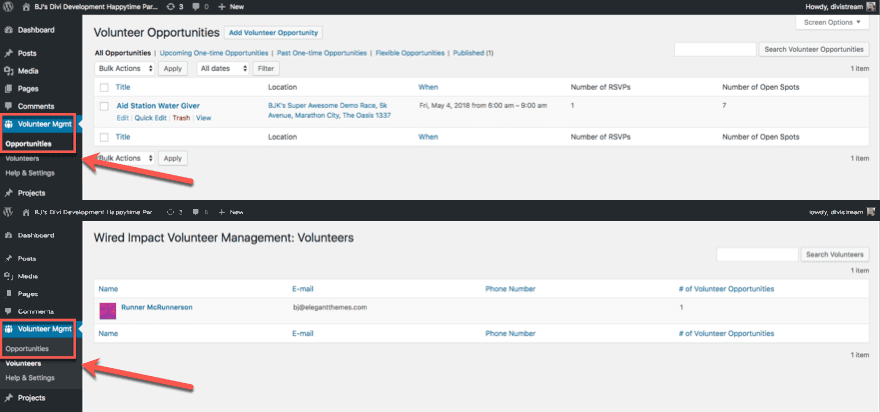
Task: Click the Posts pin icon in the lower sidebar
Action: [9, 258]
